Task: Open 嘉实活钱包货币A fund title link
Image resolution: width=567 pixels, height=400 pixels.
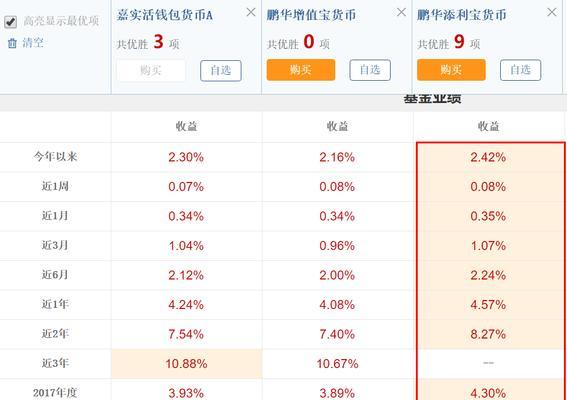Action: point(165,15)
